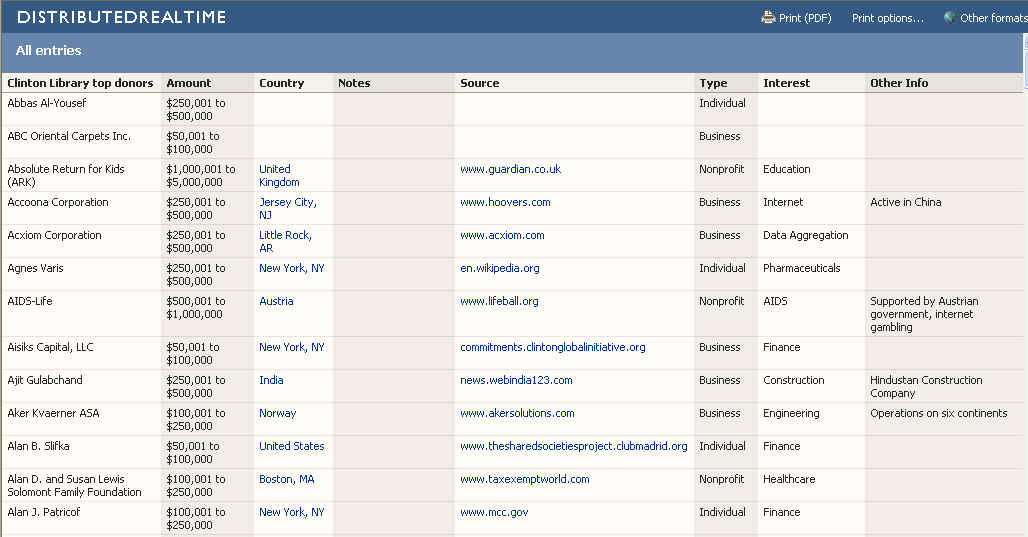Open the www.akersolutions.com source link
1028x537 pixels.
click(x=517, y=413)
